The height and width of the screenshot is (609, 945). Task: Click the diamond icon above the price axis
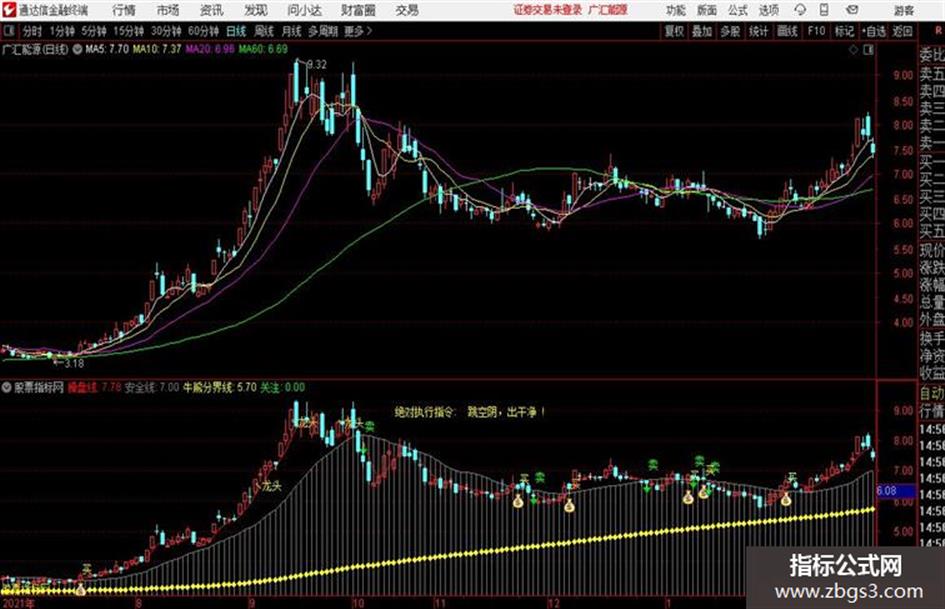853,50
